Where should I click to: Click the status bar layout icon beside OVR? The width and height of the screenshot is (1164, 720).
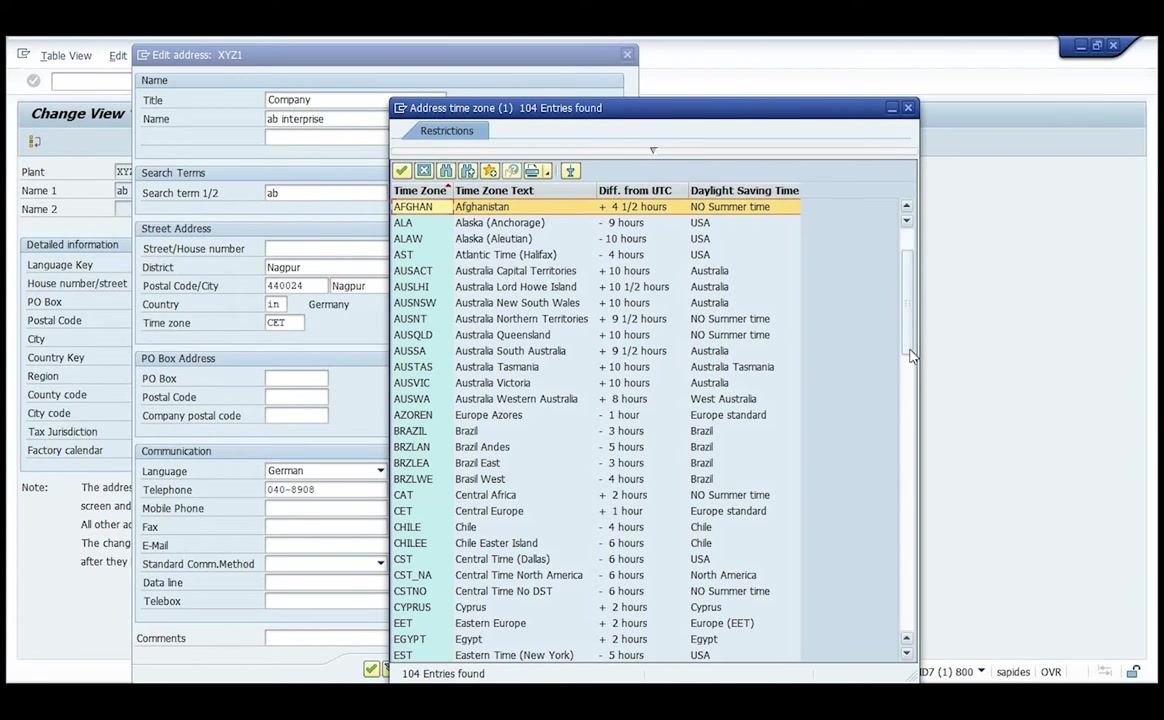coord(1105,671)
